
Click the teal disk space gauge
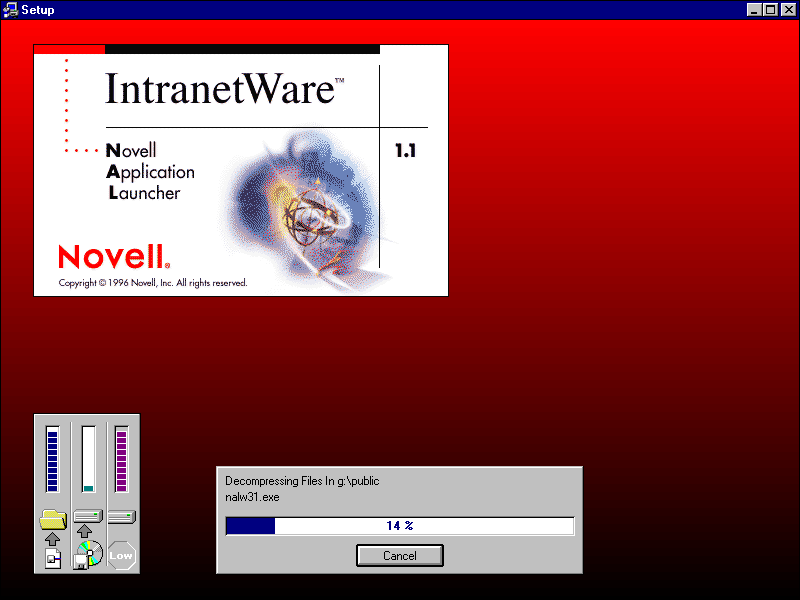(x=88, y=459)
